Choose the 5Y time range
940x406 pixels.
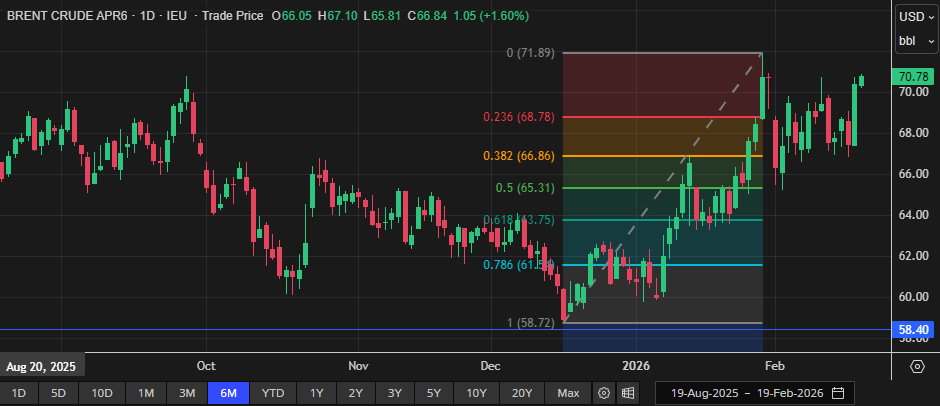pos(434,393)
